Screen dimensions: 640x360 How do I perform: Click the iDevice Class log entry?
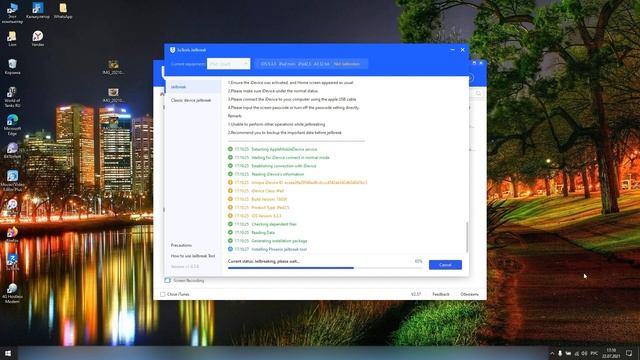256,191
